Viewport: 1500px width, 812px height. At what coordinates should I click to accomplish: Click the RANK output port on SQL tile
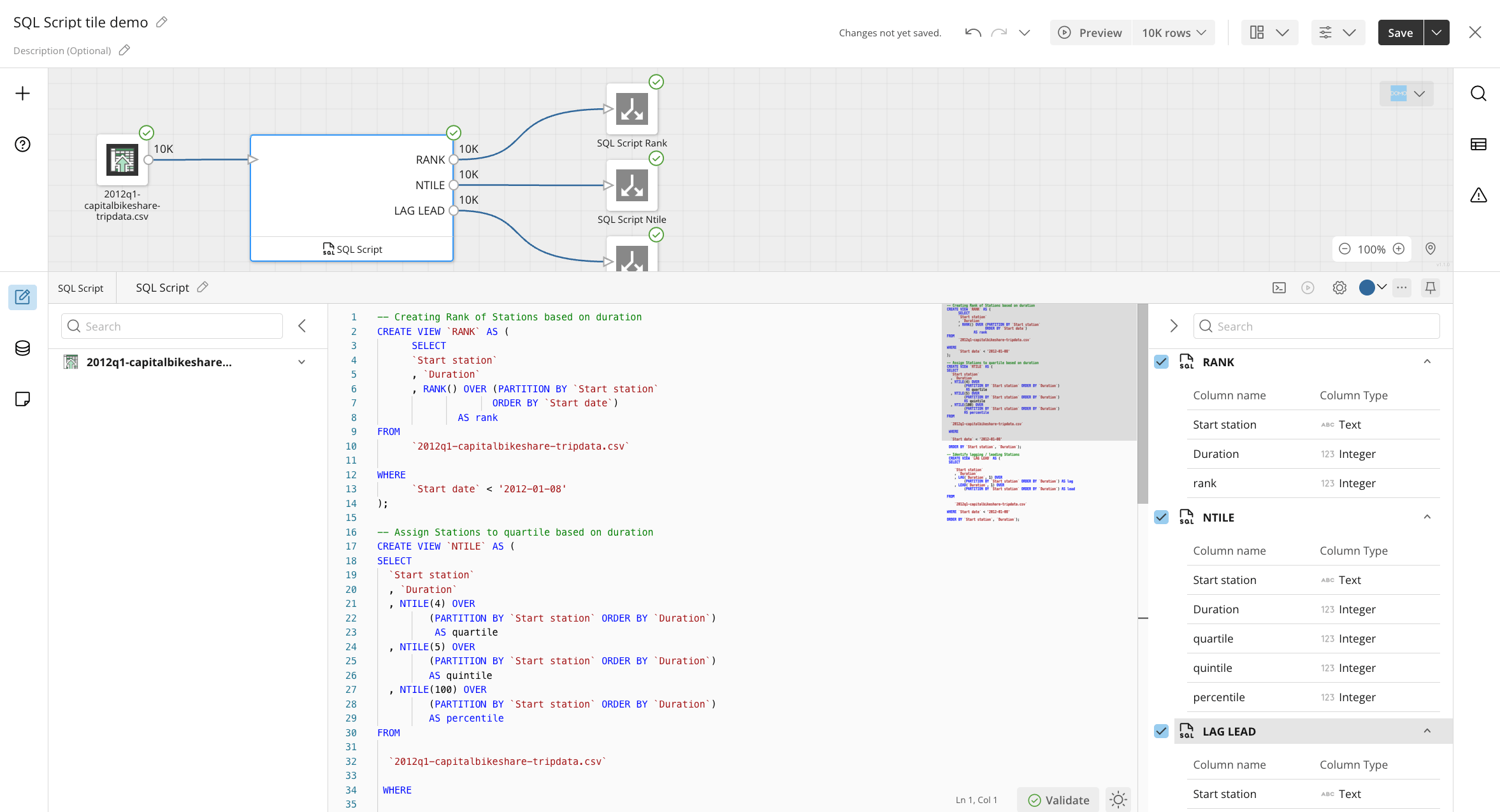[x=454, y=160]
